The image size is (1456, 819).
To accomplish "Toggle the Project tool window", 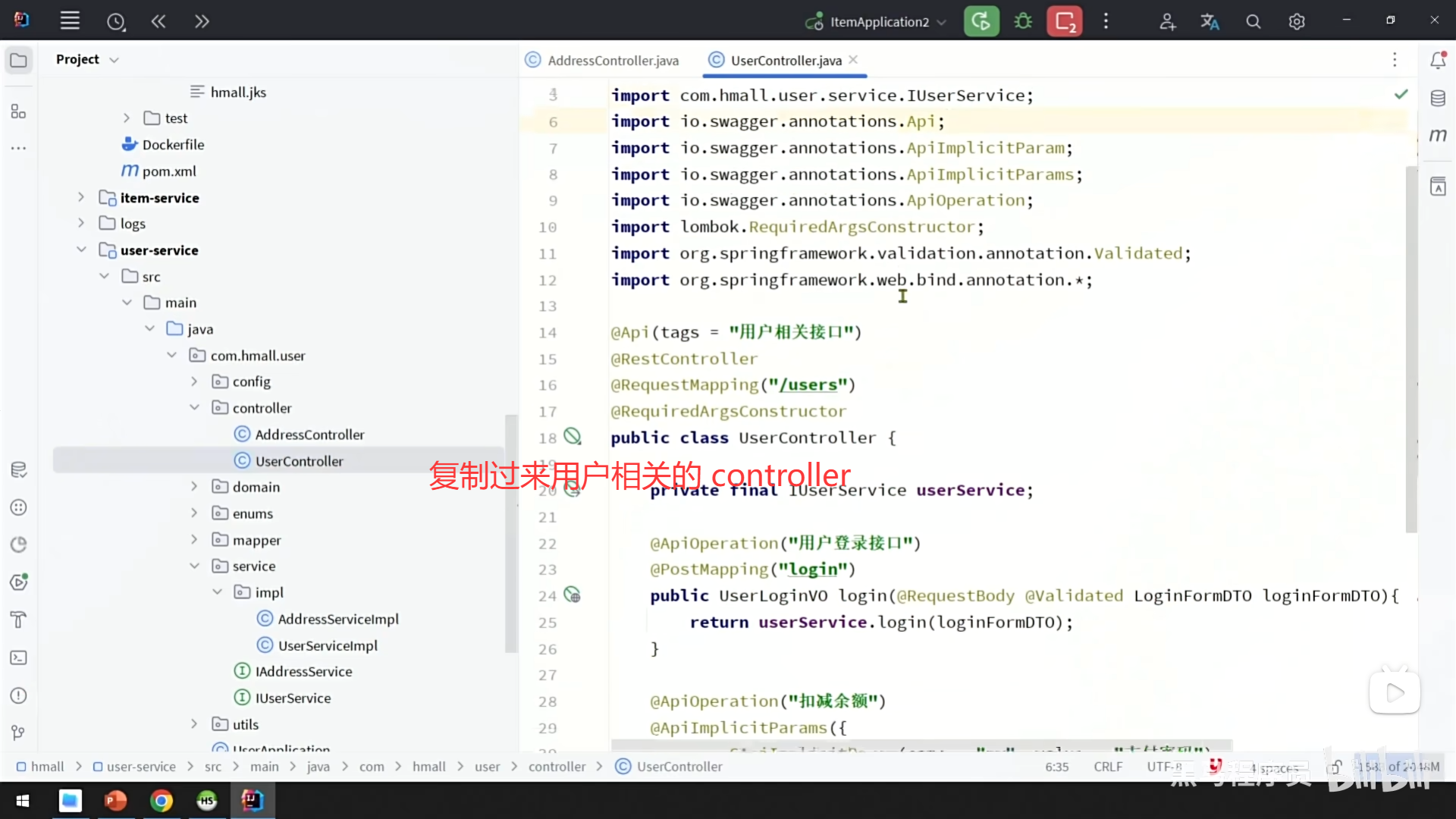I will coord(18,60).
